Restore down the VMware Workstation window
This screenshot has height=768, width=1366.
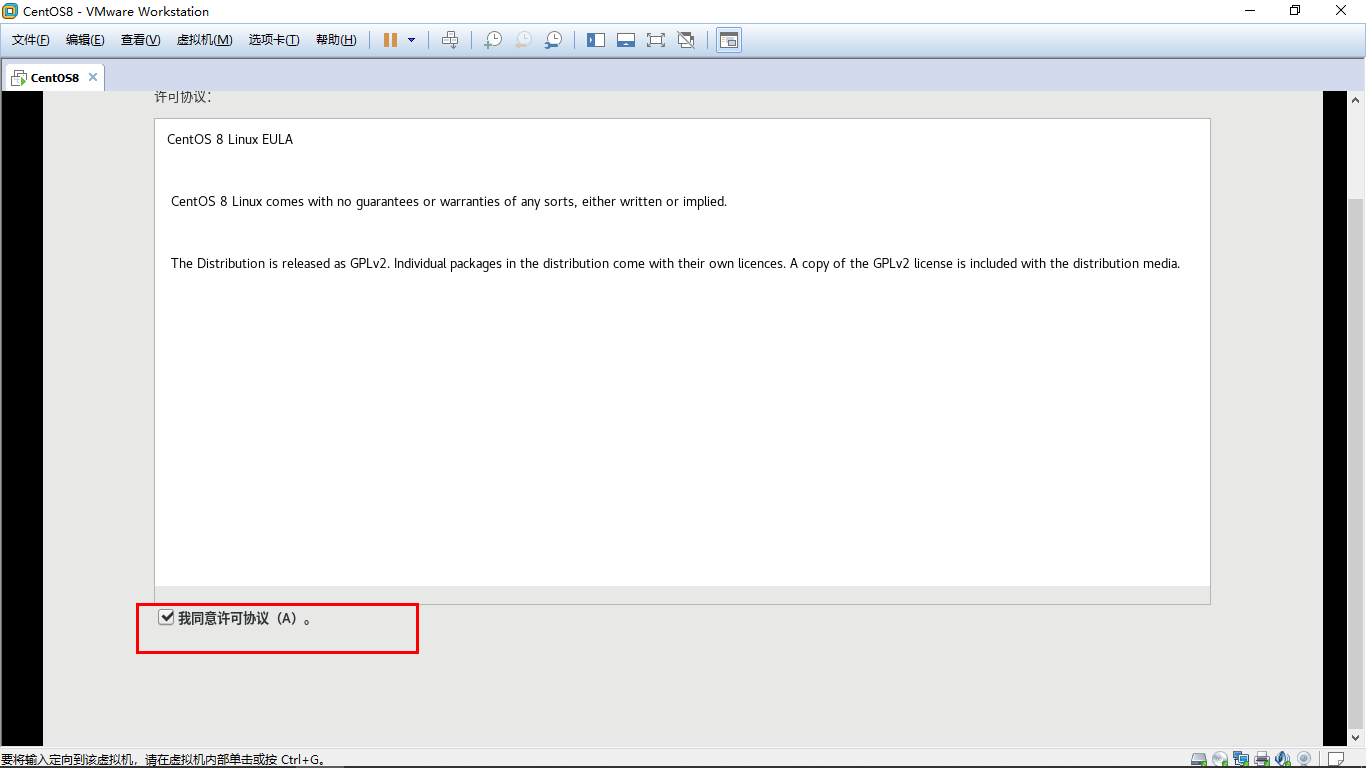click(x=1295, y=11)
